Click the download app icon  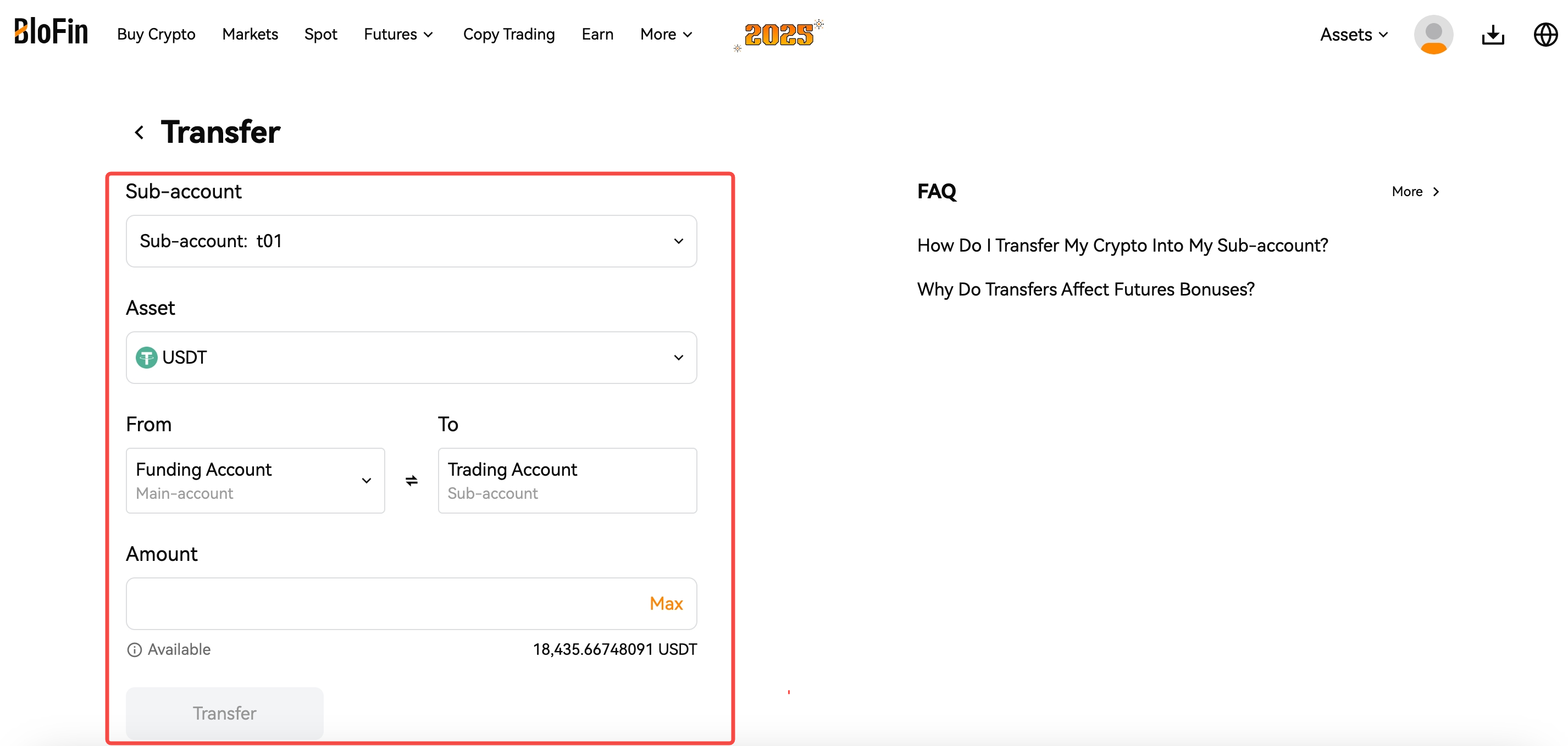1492,35
